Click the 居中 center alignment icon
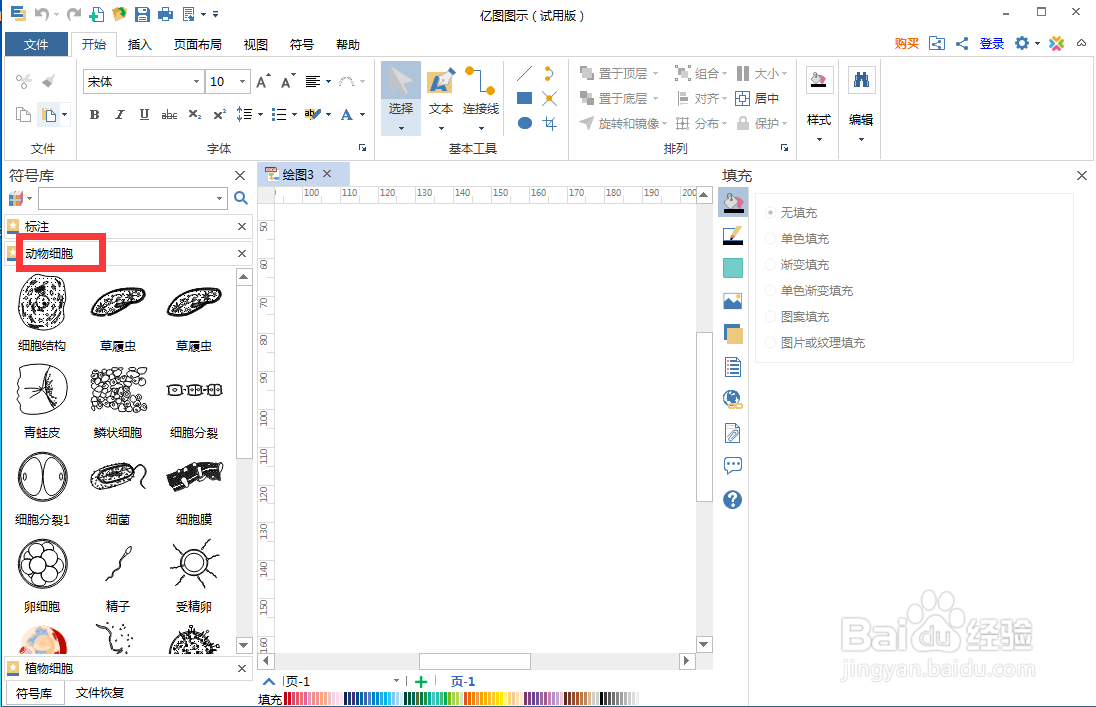 coord(742,98)
